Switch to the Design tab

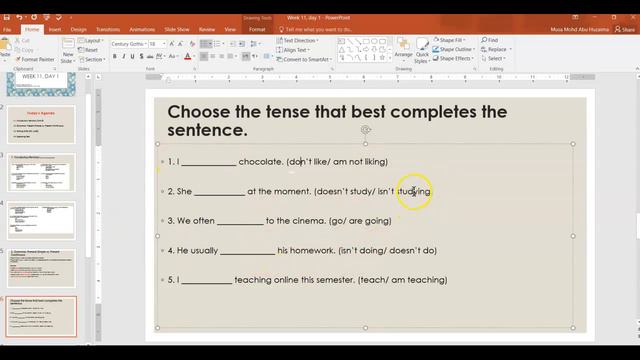pos(78,29)
